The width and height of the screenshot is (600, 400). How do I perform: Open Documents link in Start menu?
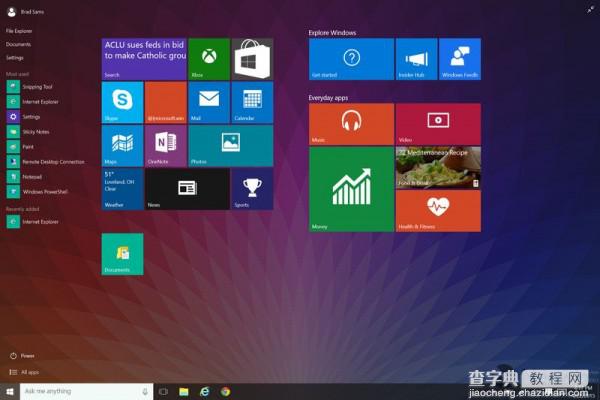coord(18,44)
